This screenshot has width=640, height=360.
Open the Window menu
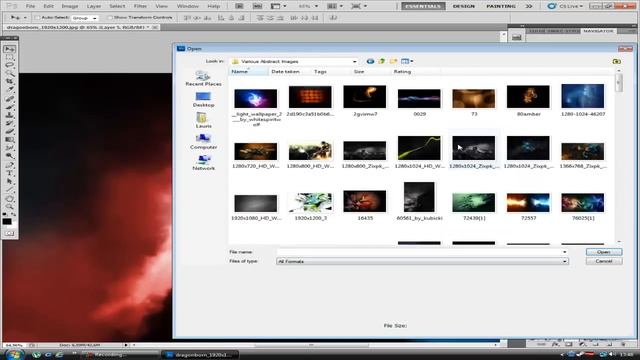[187, 6]
